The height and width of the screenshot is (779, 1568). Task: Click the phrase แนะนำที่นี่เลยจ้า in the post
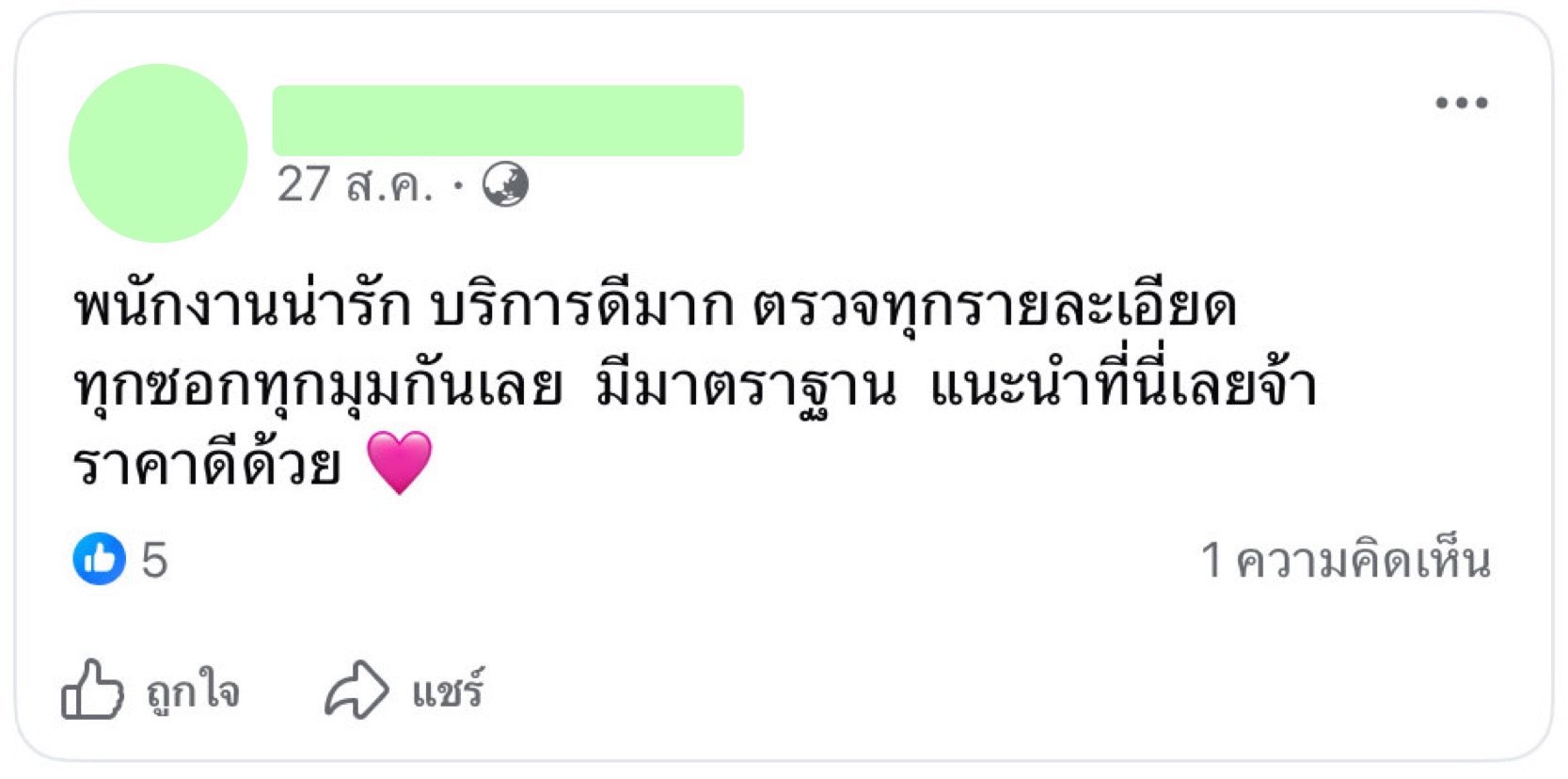[x=1122, y=386]
